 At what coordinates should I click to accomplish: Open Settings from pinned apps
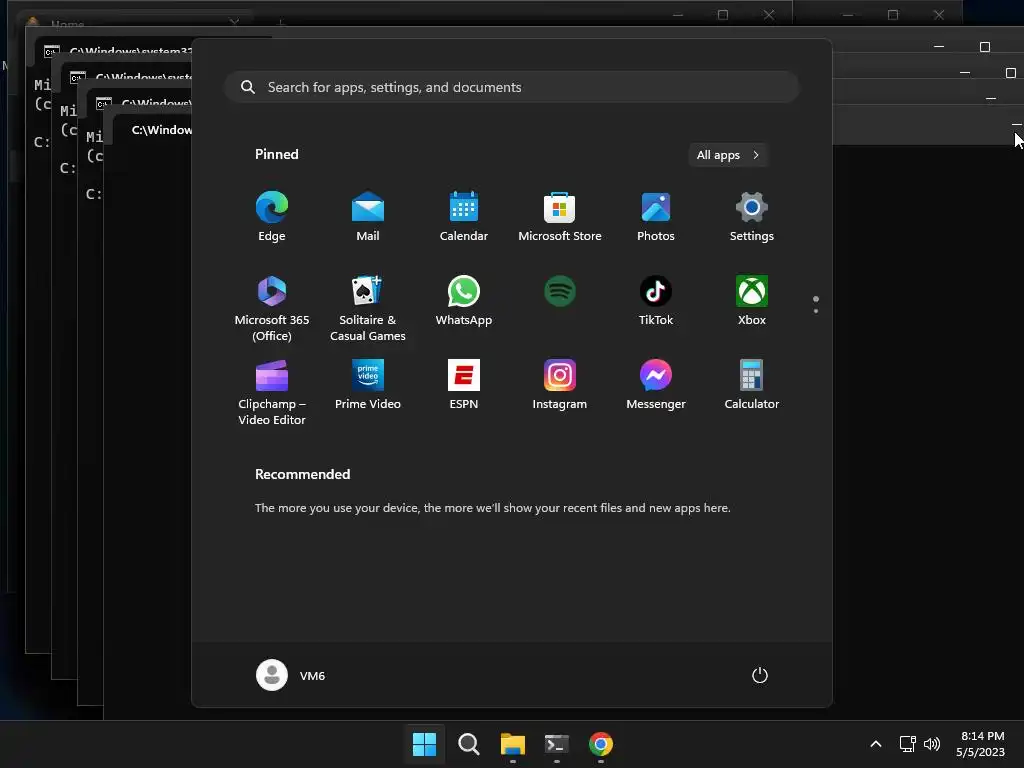pyautogui.click(x=752, y=217)
